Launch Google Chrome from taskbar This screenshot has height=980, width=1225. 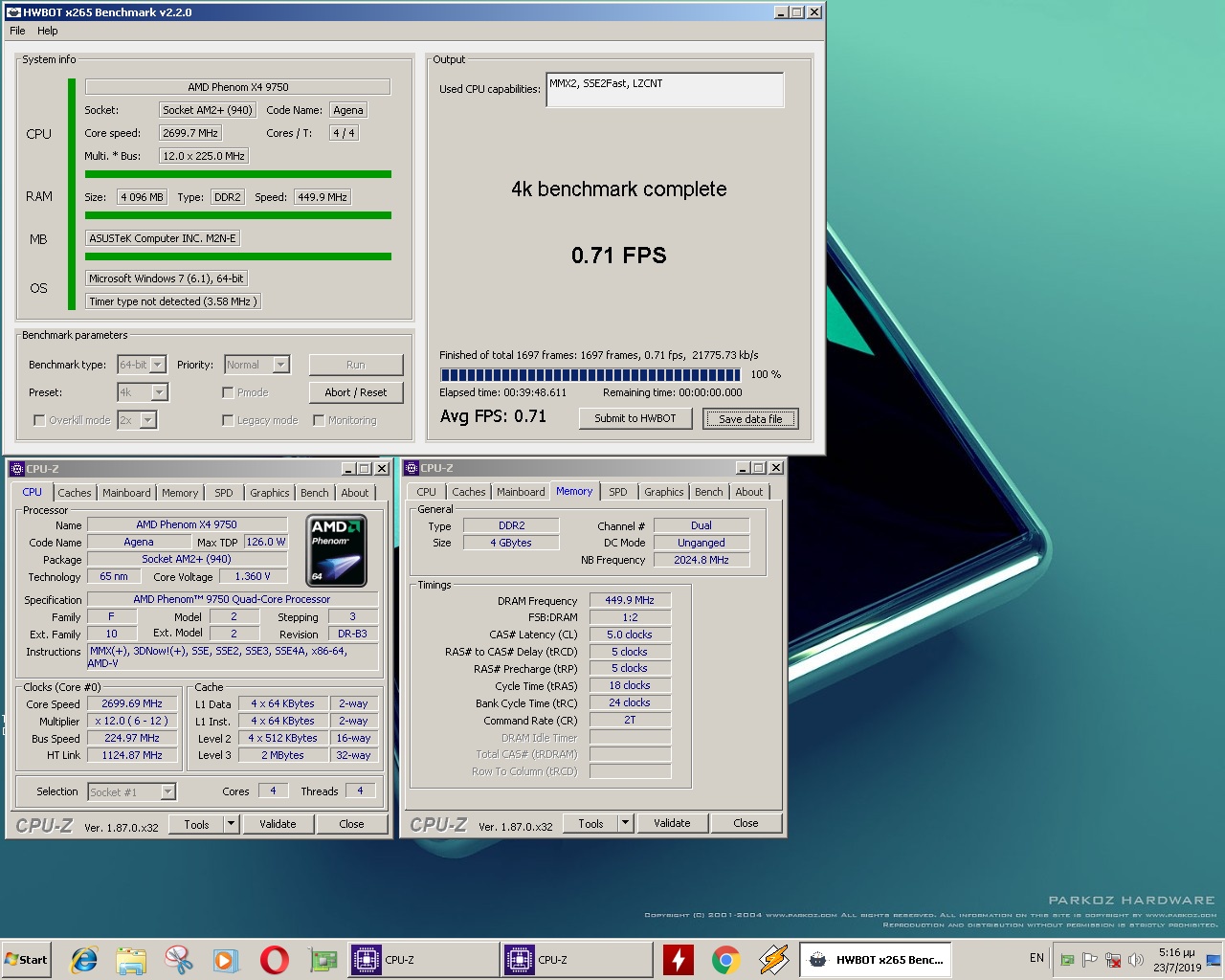725,959
